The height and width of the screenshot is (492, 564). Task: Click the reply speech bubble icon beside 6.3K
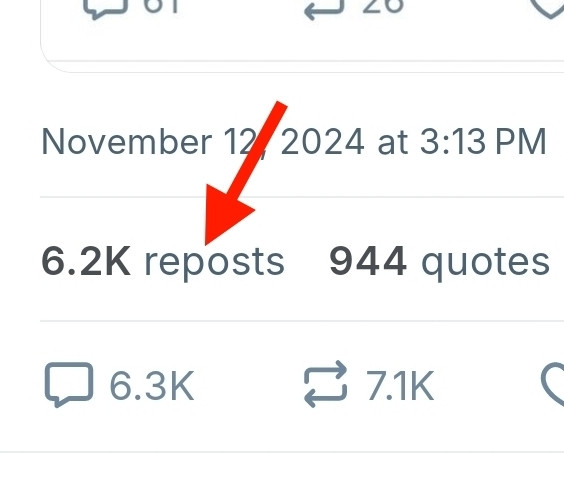pos(68,385)
